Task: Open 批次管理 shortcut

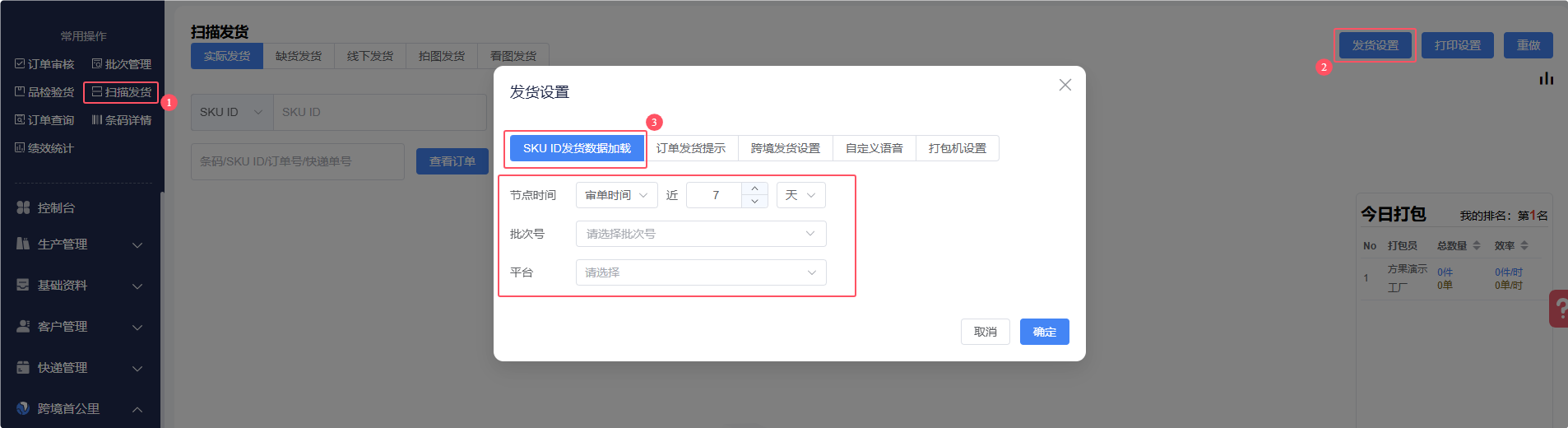Action: tap(121, 64)
